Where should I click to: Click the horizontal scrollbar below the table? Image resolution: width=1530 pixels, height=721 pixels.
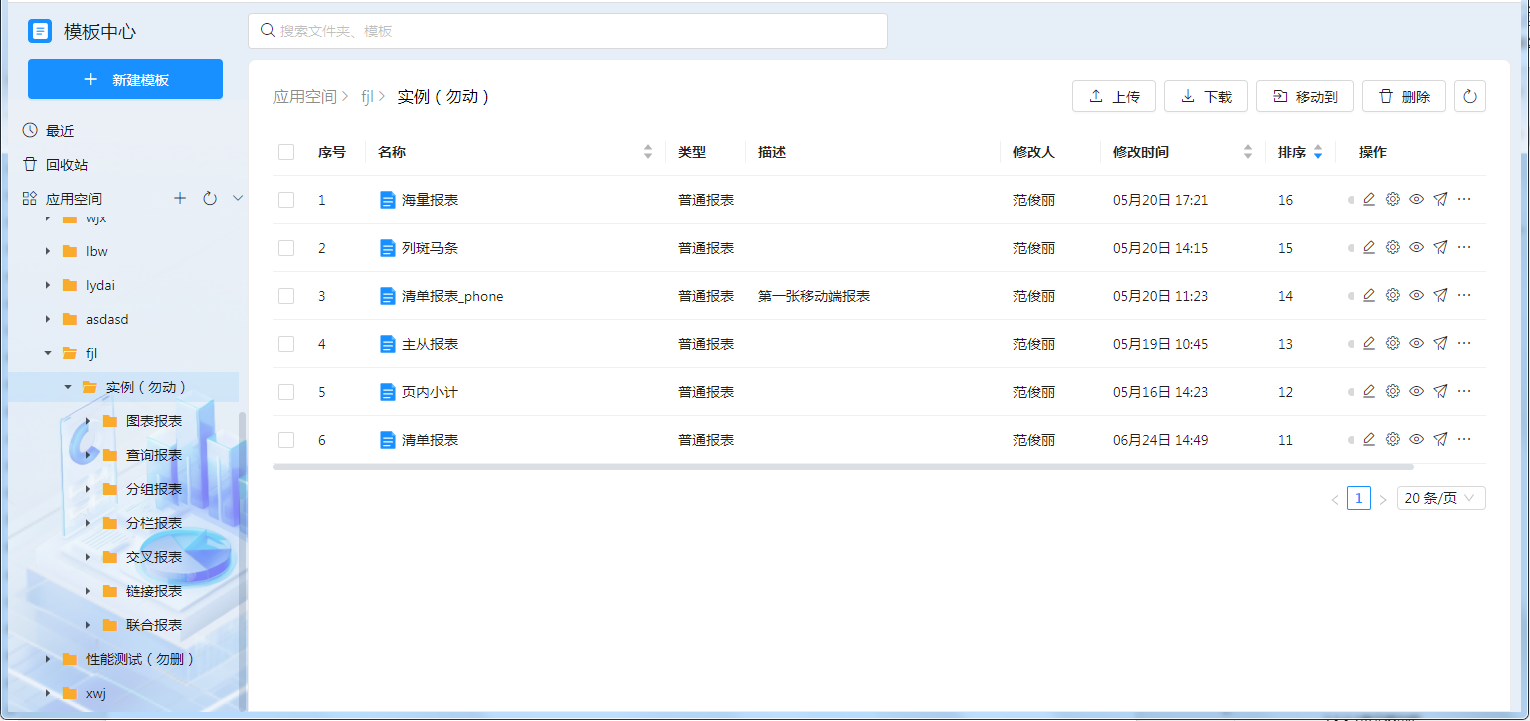coord(842,467)
